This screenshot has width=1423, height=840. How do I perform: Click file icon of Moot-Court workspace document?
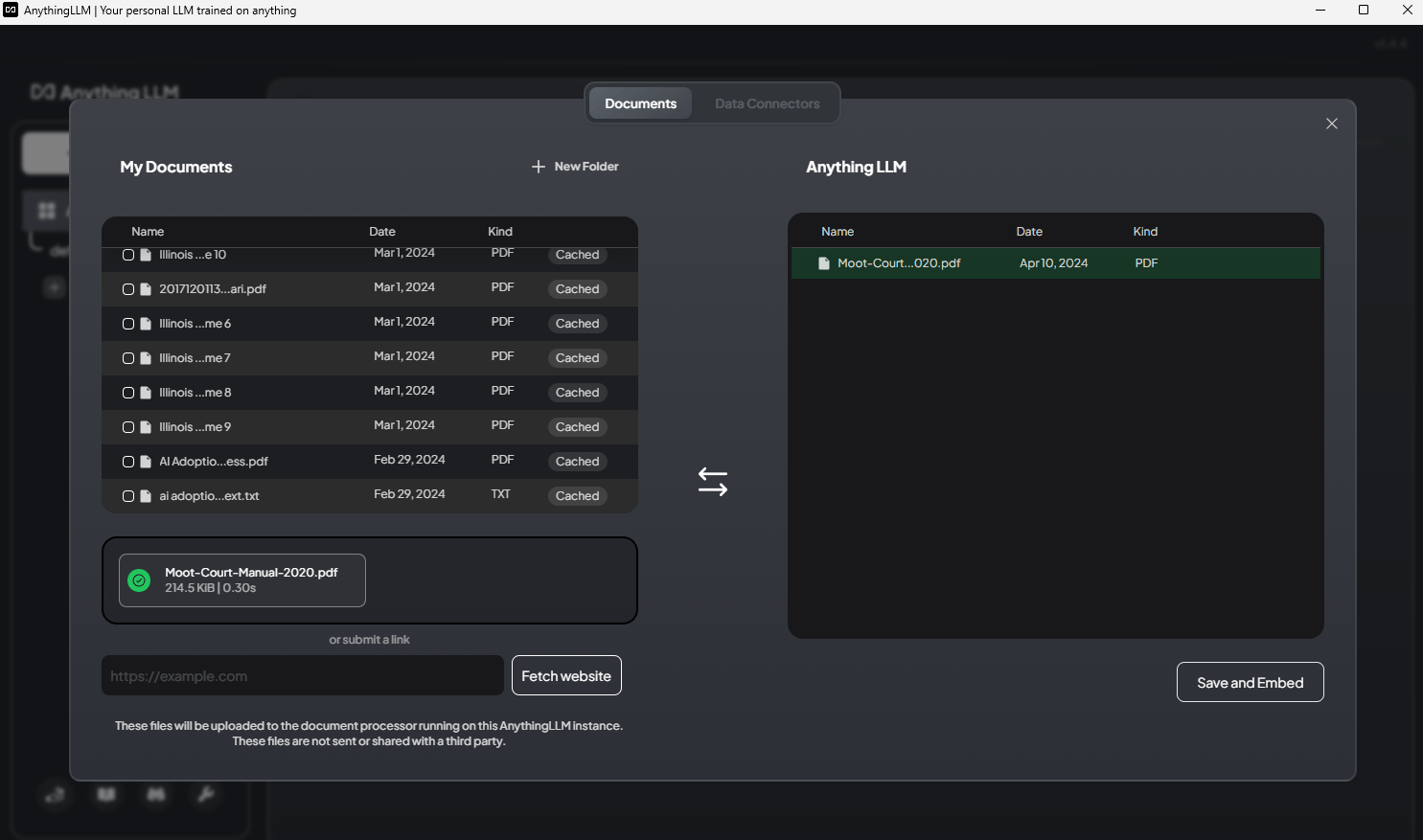coord(823,263)
